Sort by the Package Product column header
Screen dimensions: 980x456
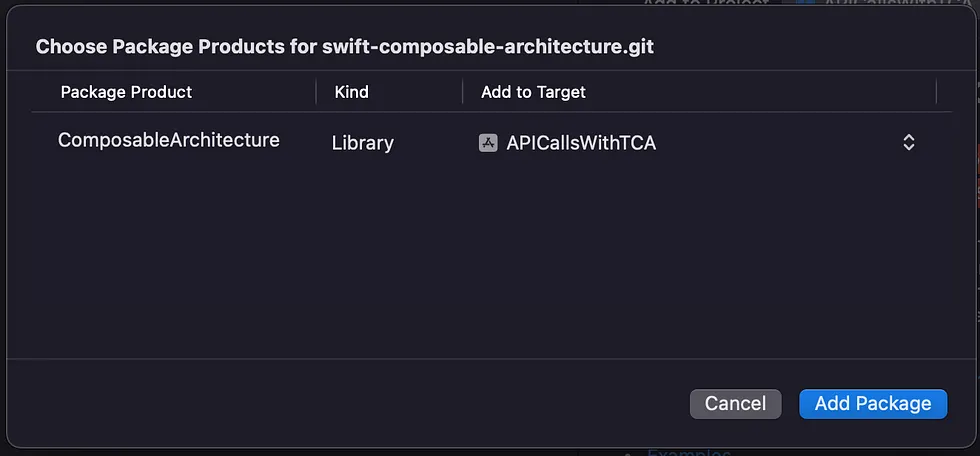(x=126, y=92)
